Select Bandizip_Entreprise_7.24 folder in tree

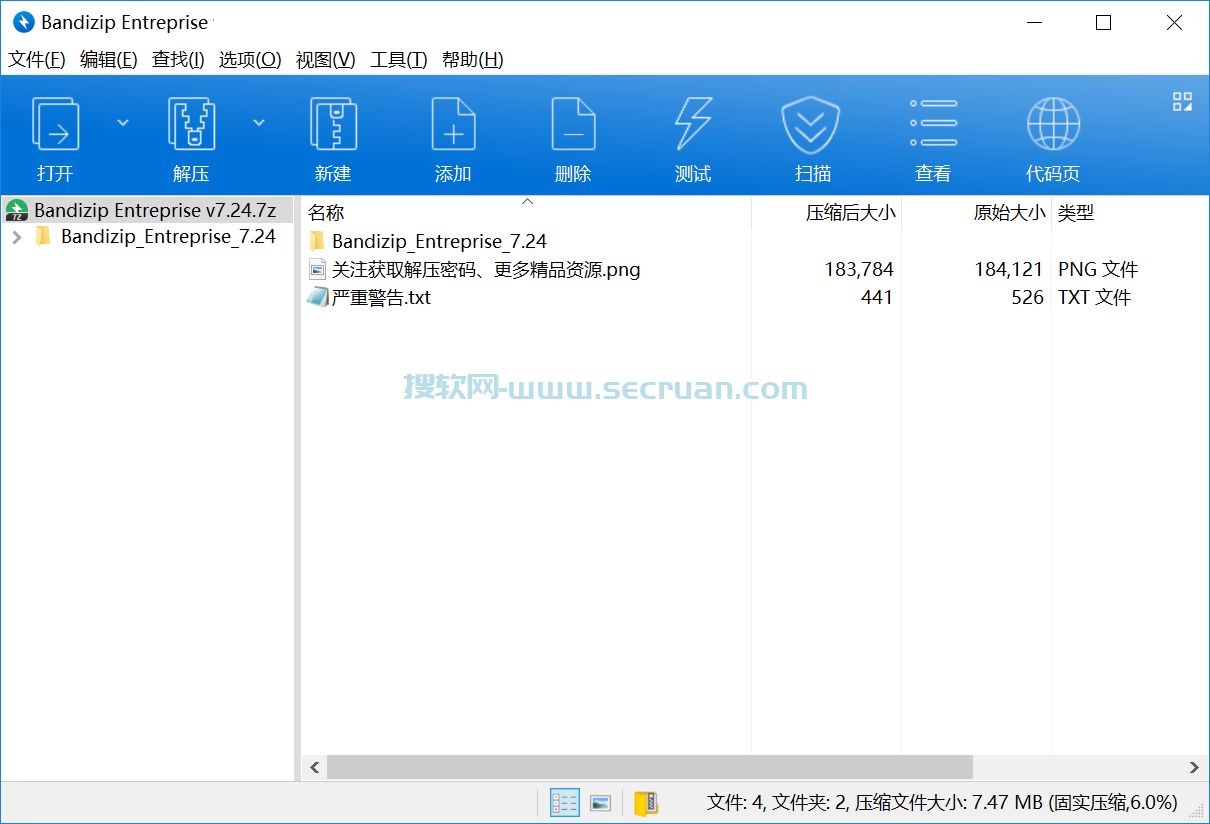pyautogui.click(x=168, y=237)
